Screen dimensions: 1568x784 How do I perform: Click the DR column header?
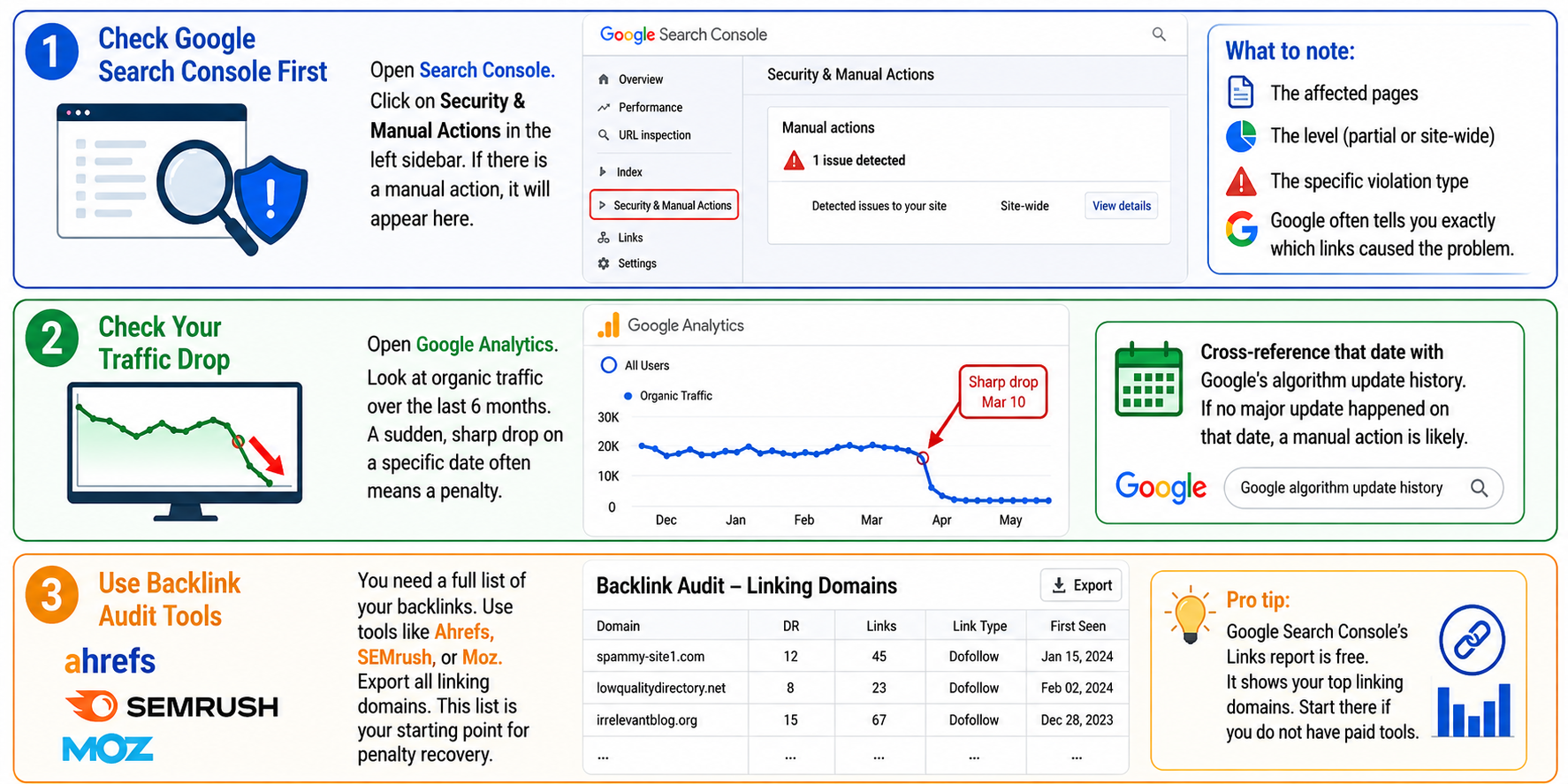(791, 626)
